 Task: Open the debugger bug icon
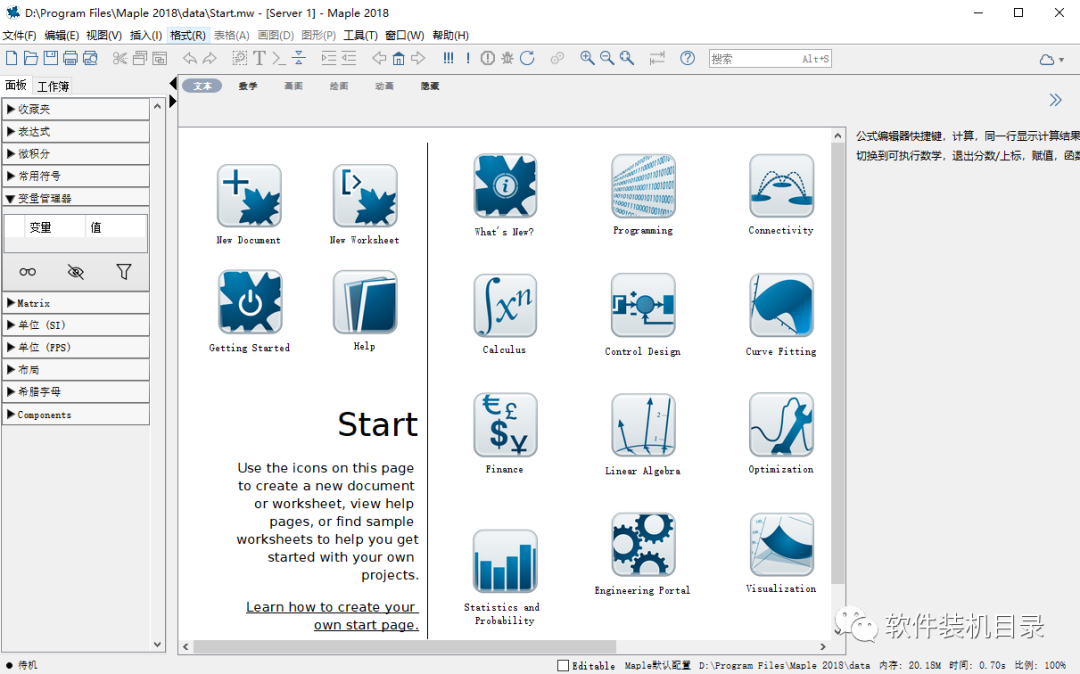pos(508,59)
